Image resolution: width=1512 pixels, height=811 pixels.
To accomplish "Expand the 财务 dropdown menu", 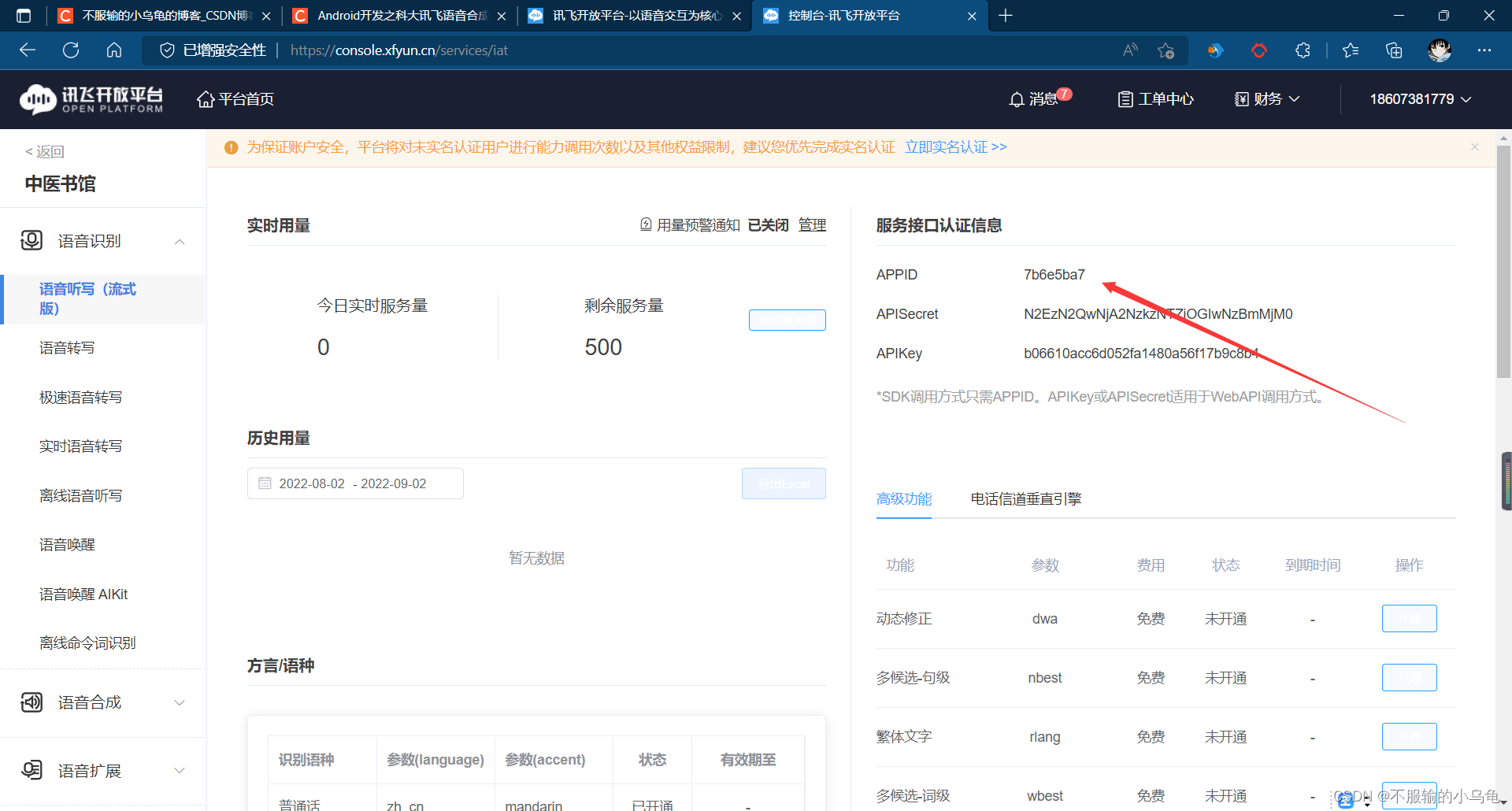I will (x=1266, y=99).
